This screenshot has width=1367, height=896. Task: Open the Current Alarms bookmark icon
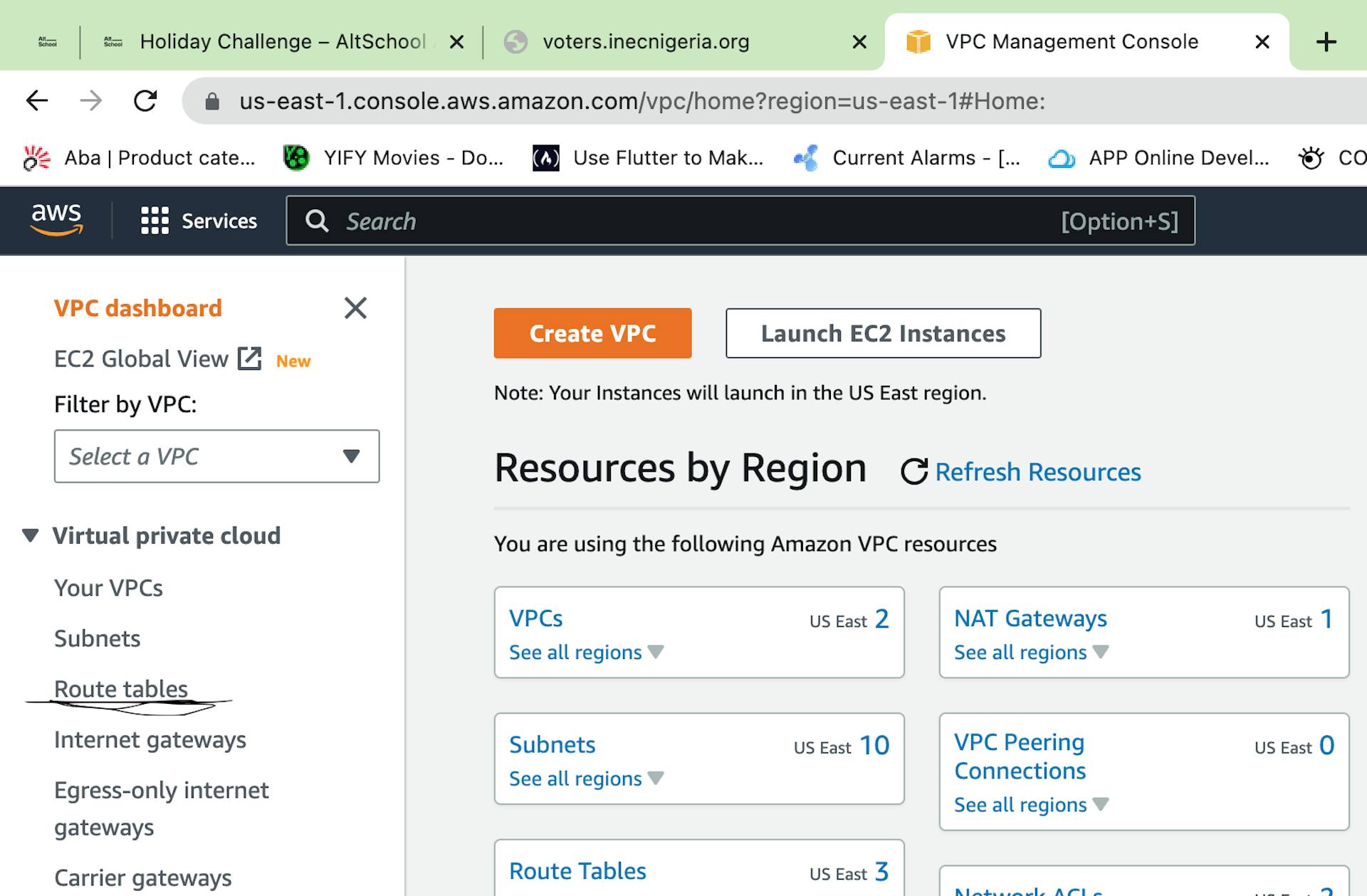(807, 157)
